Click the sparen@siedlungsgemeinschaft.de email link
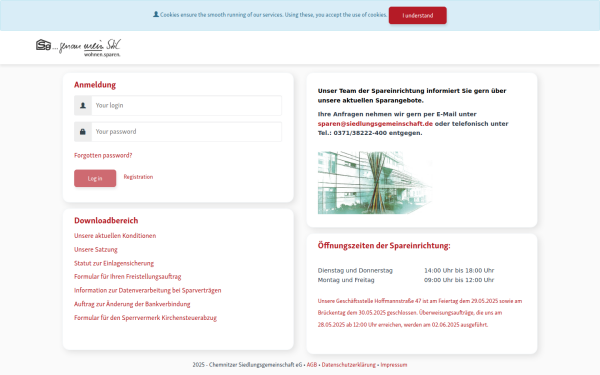 375,124
